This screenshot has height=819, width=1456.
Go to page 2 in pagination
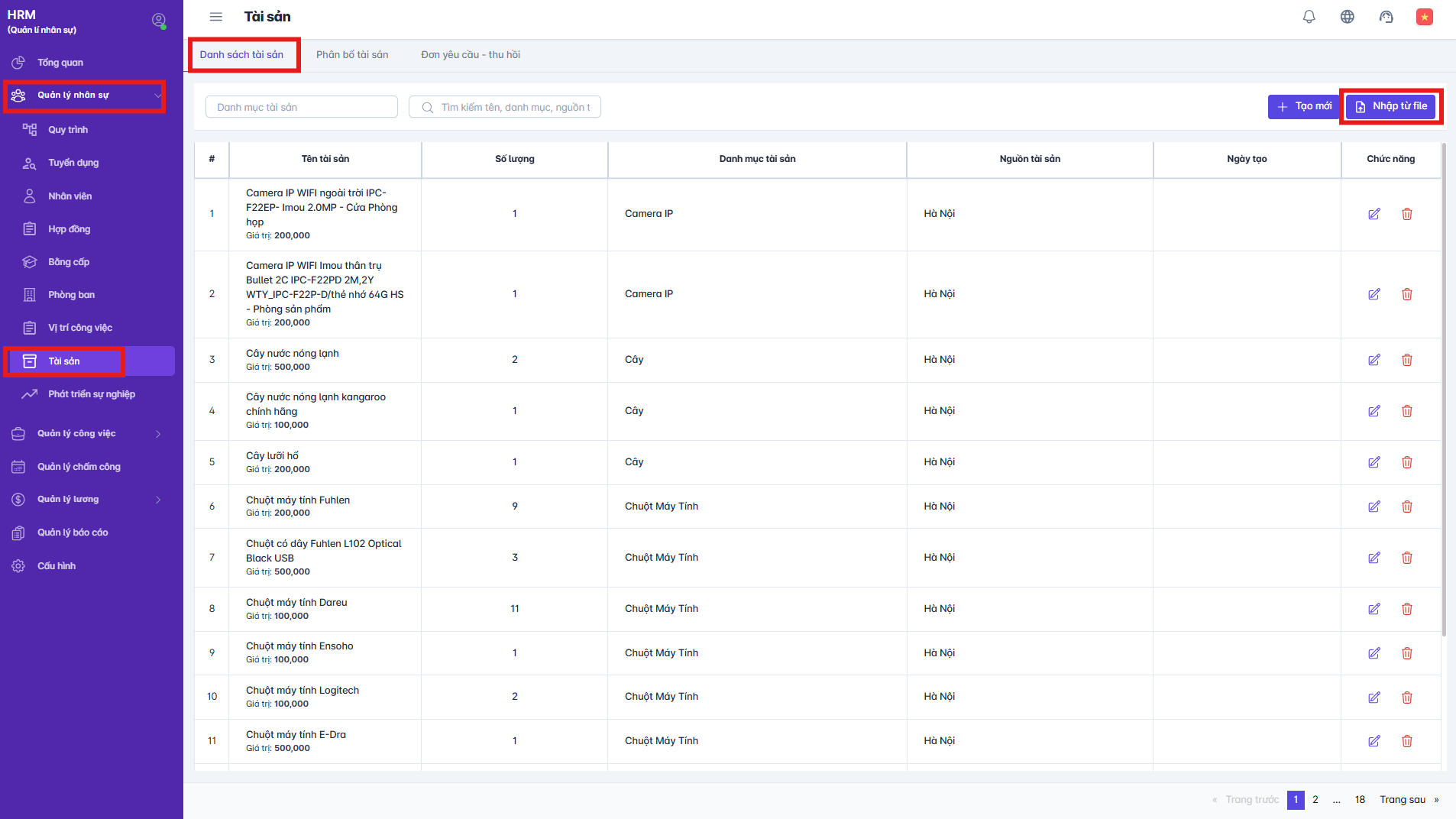[x=1315, y=800]
